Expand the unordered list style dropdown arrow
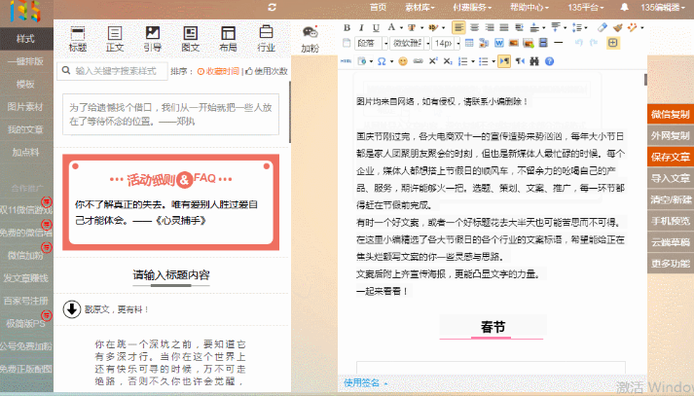694x396 pixels. coord(493,62)
